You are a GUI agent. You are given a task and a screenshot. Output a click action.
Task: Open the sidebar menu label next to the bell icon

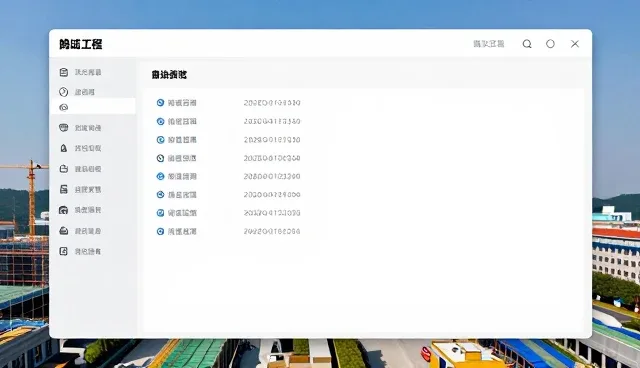(x=88, y=148)
